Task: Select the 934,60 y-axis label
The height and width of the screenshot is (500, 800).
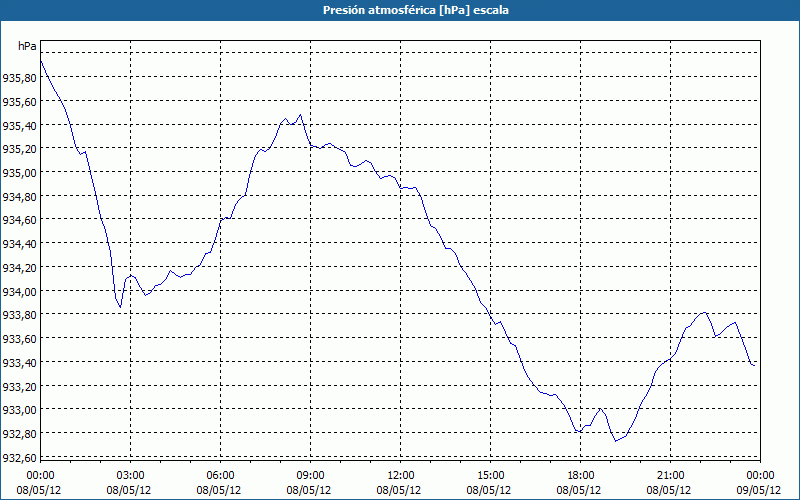Action: pos(19,220)
